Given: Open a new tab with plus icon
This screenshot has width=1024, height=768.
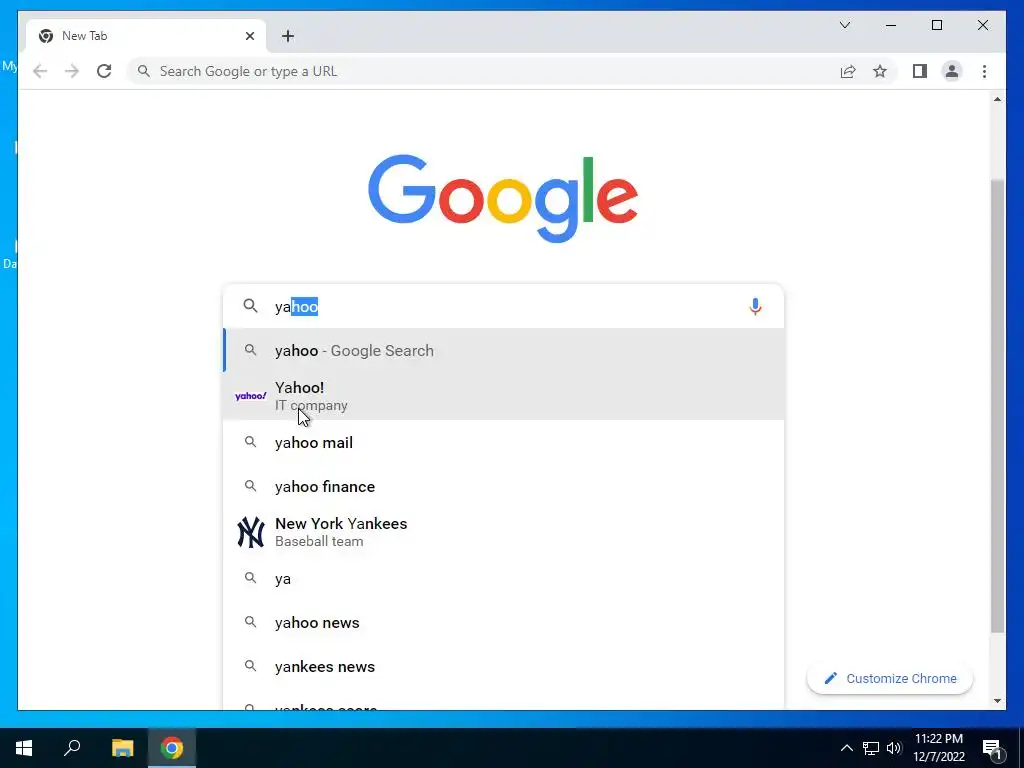Looking at the screenshot, I should point(288,36).
